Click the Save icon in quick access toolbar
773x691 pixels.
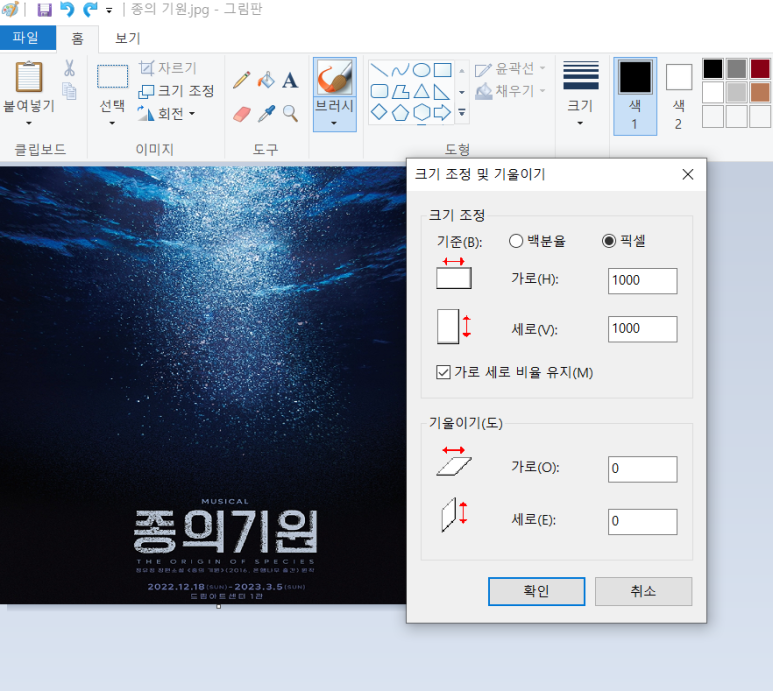tap(44, 9)
